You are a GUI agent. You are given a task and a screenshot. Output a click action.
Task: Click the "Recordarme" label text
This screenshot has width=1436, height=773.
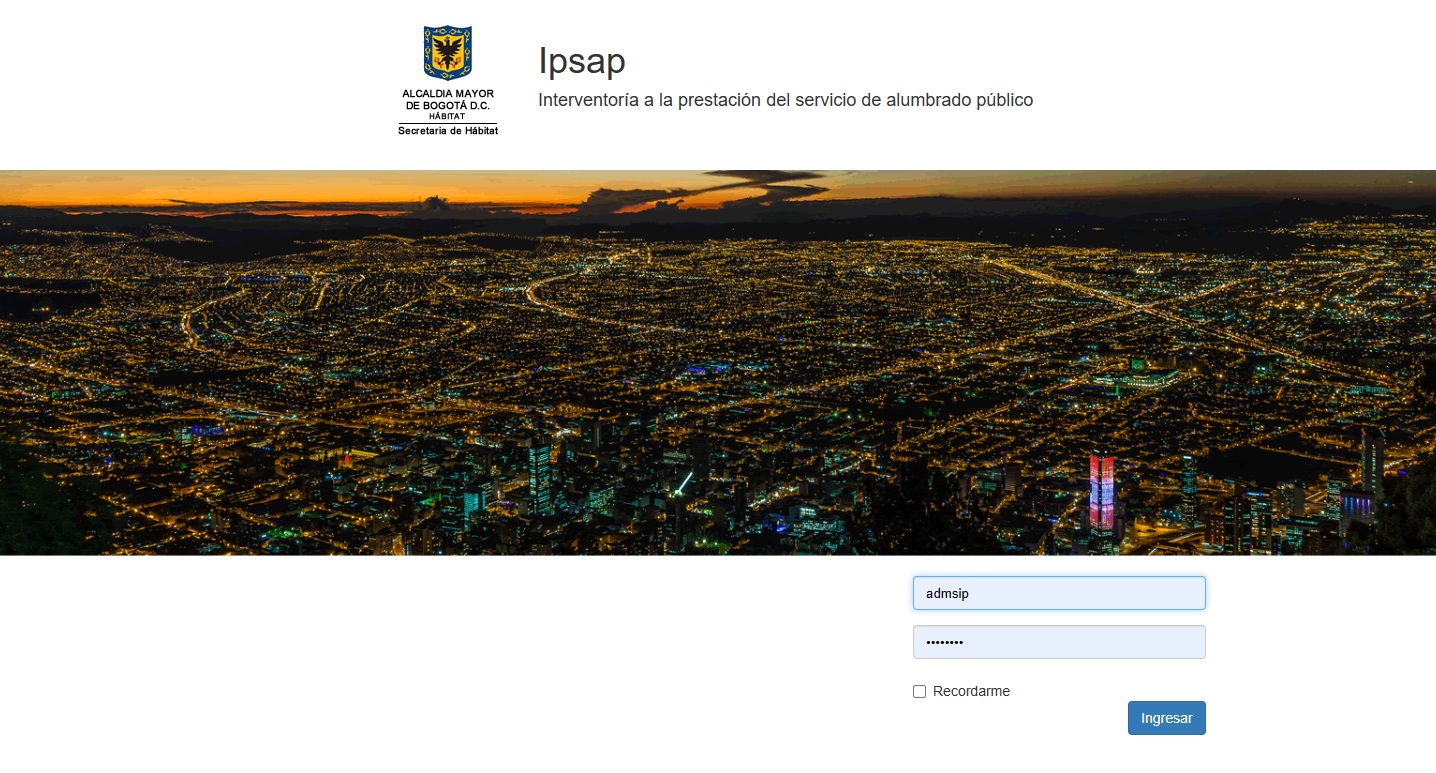coord(971,691)
